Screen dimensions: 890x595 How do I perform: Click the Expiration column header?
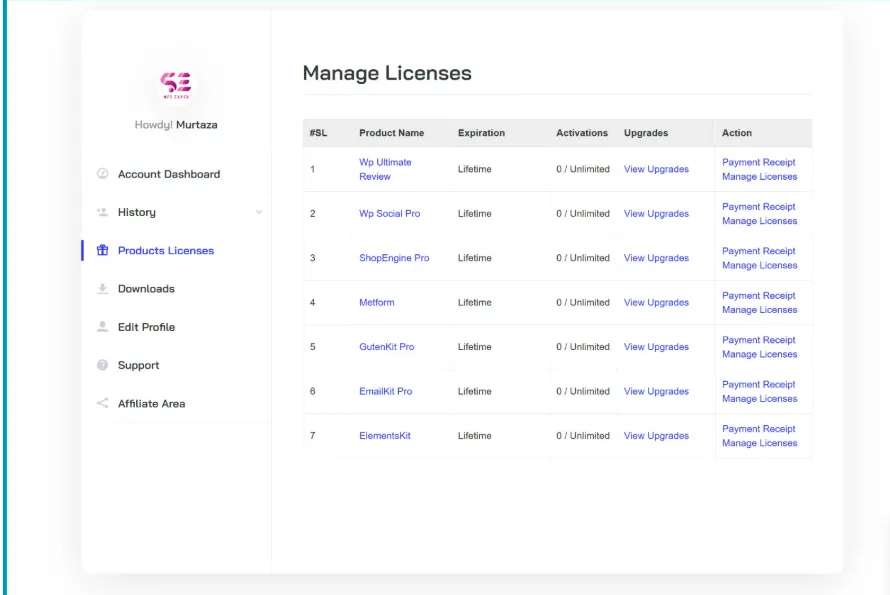pos(481,133)
